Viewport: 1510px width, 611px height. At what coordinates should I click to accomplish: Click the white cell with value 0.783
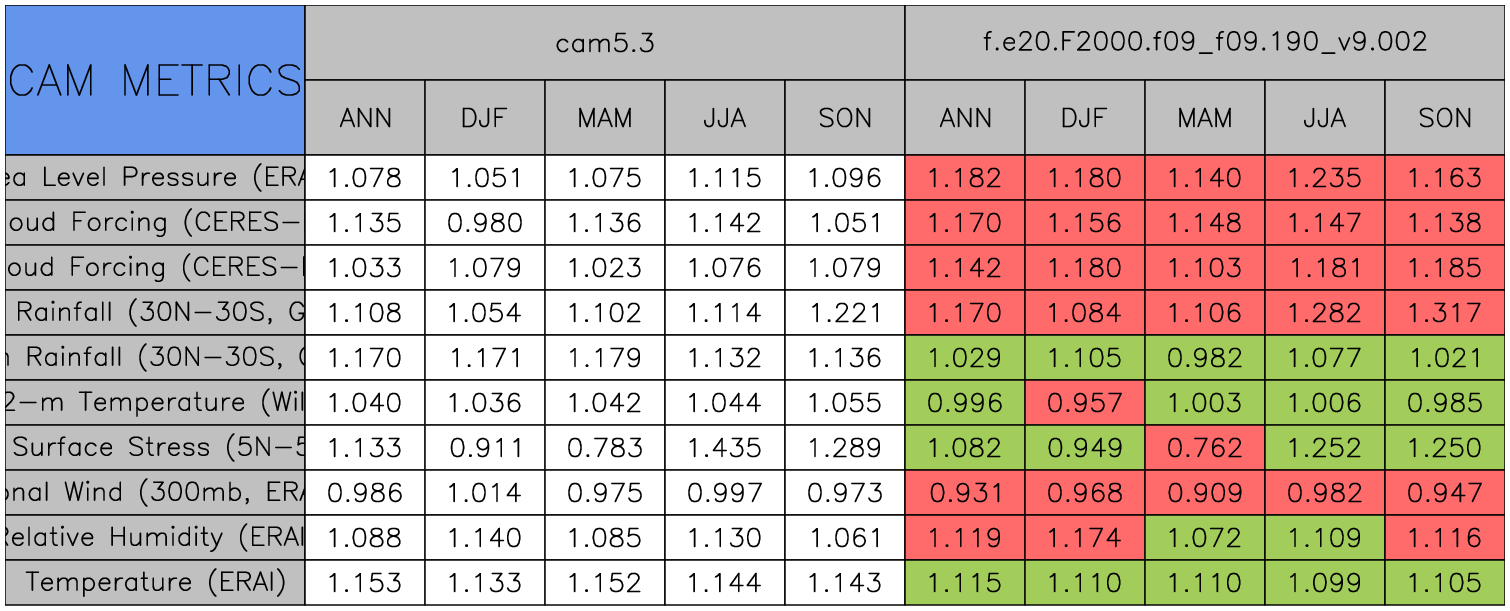(605, 448)
